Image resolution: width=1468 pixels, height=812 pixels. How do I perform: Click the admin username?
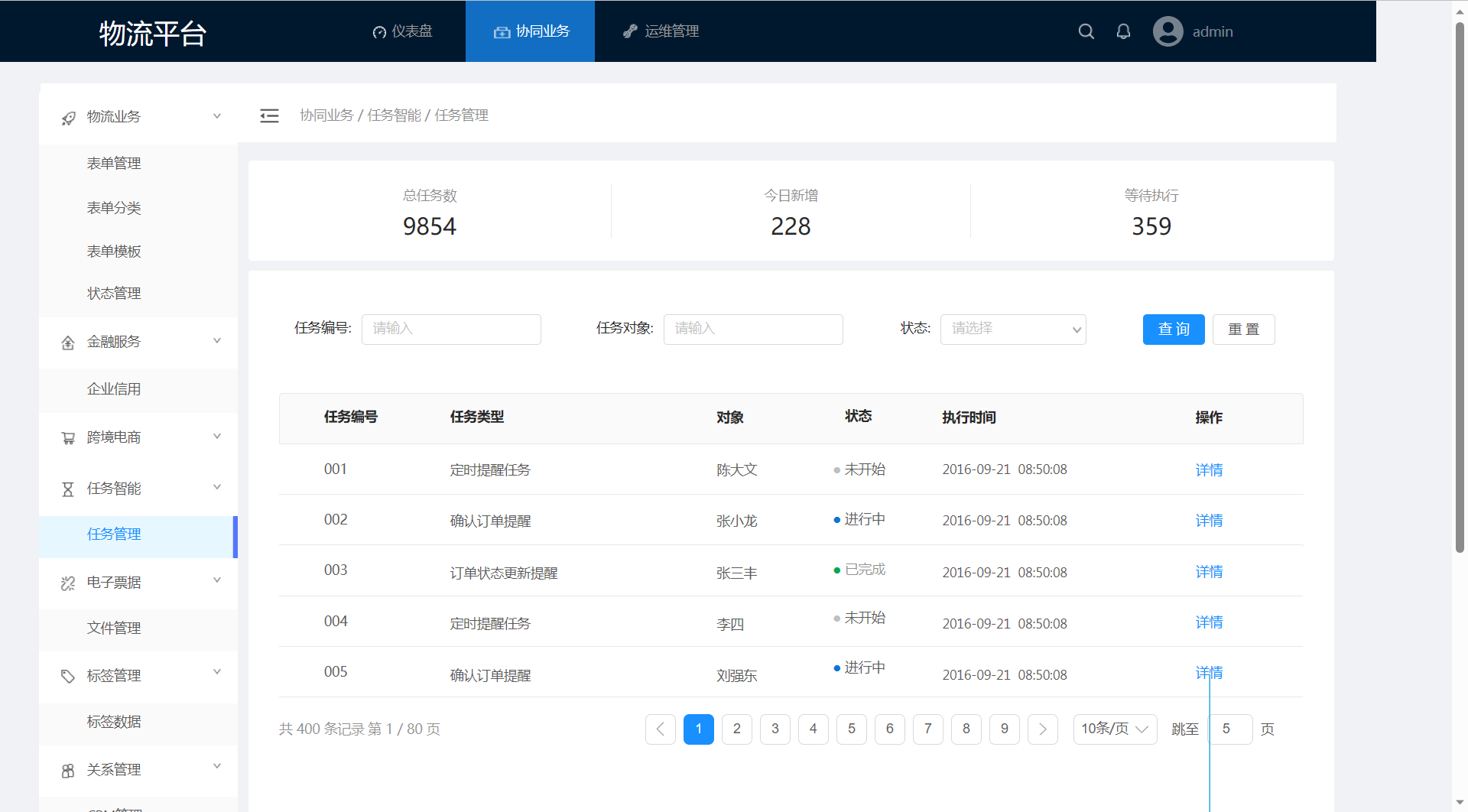(x=1213, y=32)
